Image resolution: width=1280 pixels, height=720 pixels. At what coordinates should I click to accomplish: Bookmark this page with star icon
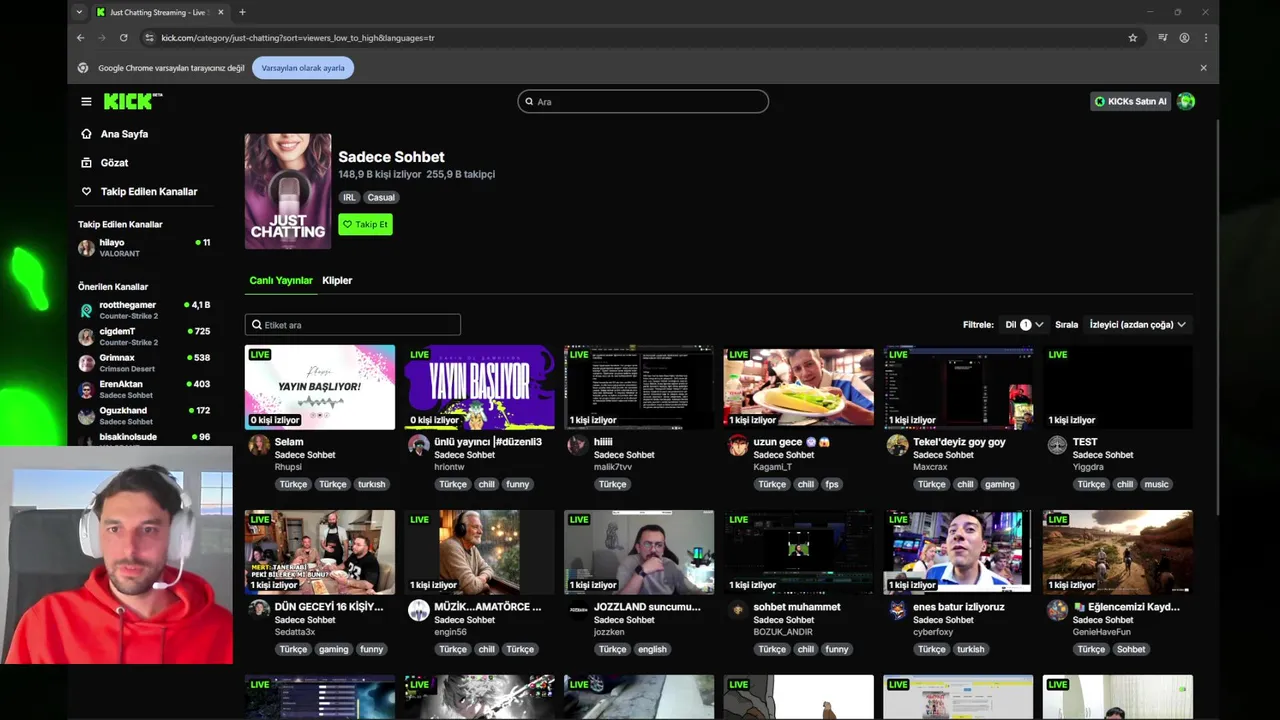[x=1133, y=38]
